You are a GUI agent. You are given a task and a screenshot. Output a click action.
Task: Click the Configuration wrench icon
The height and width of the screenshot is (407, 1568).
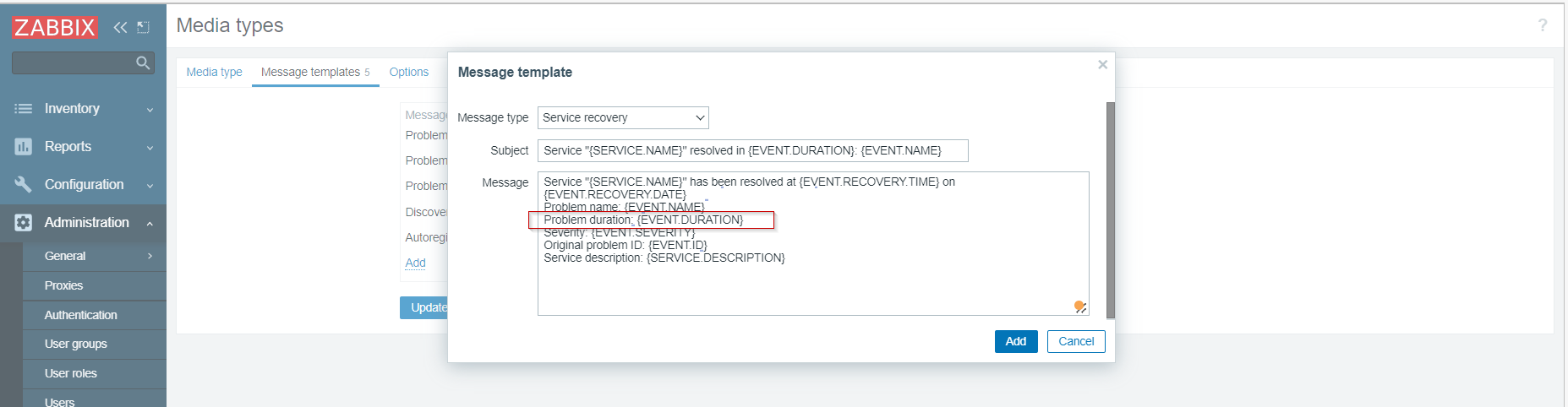click(23, 184)
